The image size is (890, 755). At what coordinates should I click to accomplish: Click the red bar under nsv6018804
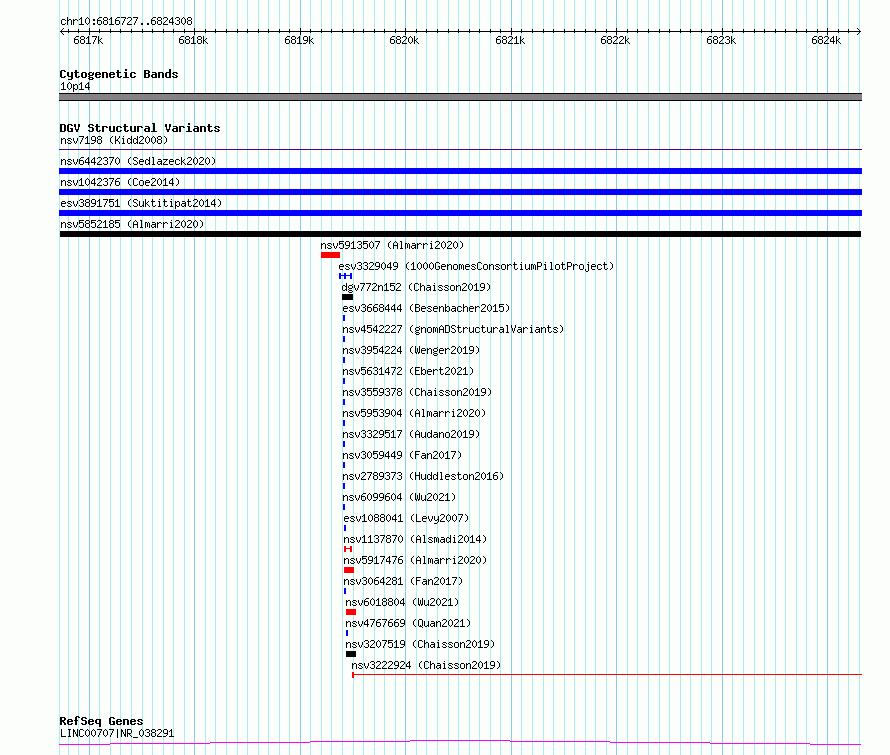(351, 613)
